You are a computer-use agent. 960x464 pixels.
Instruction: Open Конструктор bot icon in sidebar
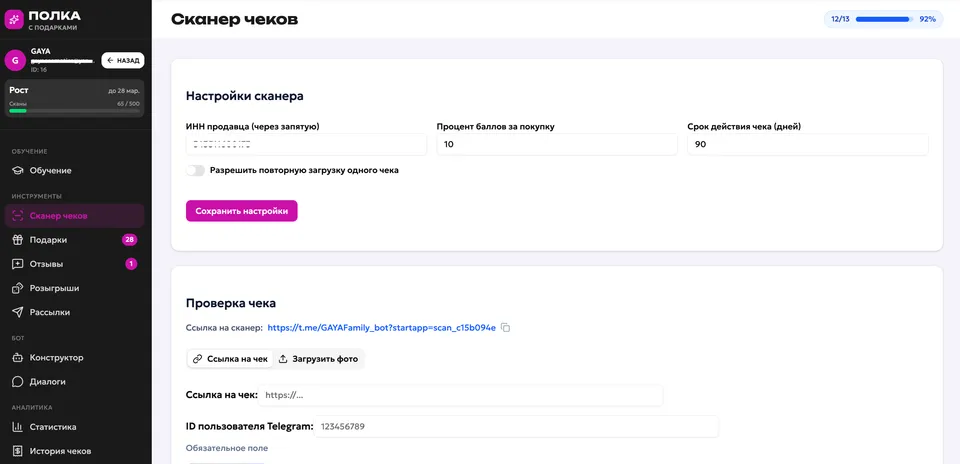[x=17, y=358]
